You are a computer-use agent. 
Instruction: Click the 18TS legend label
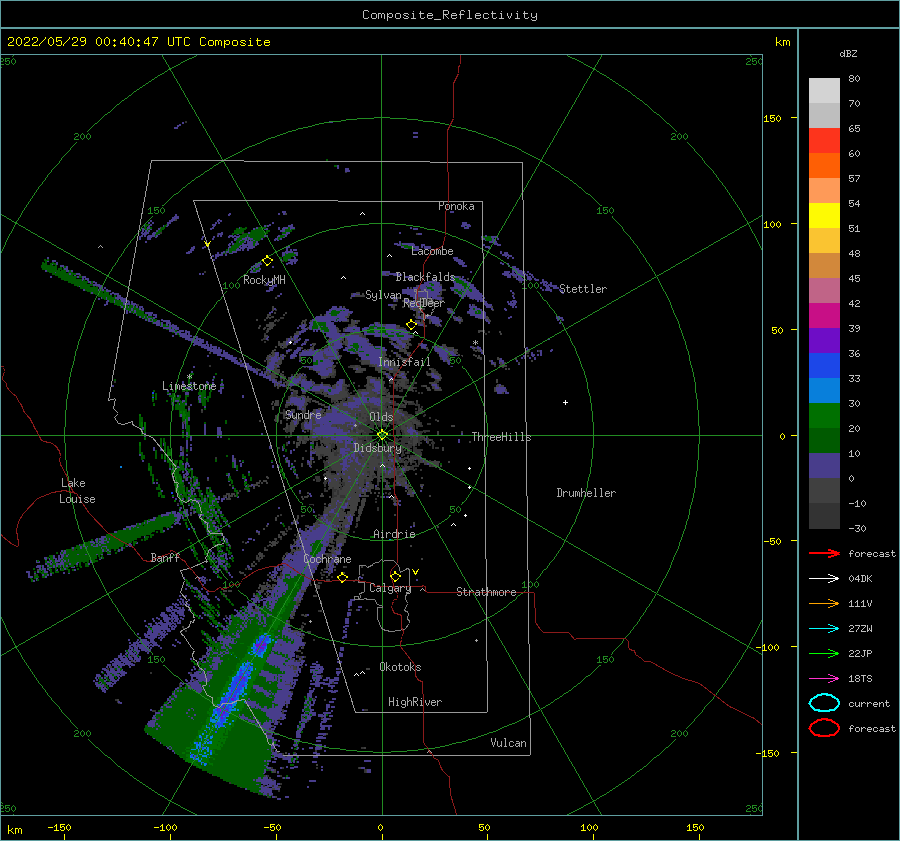860,679
